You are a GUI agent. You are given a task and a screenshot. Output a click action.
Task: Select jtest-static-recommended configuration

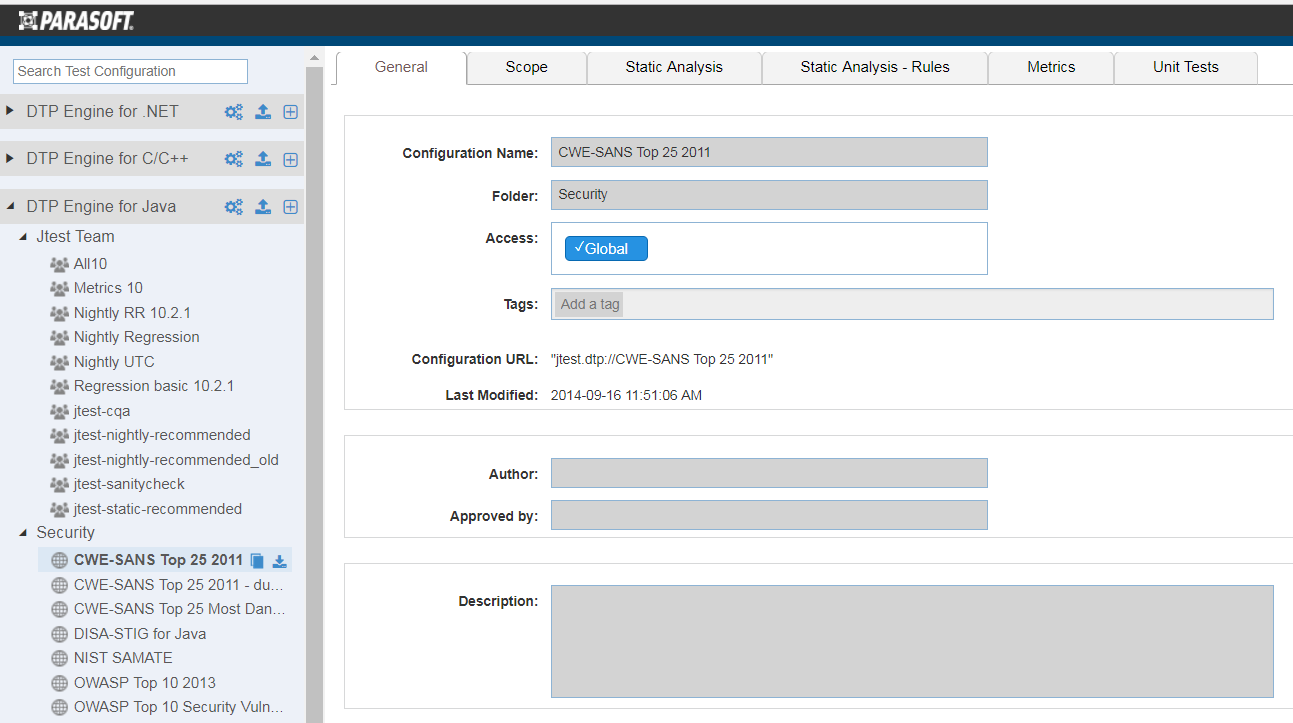(x=158, y=509)
